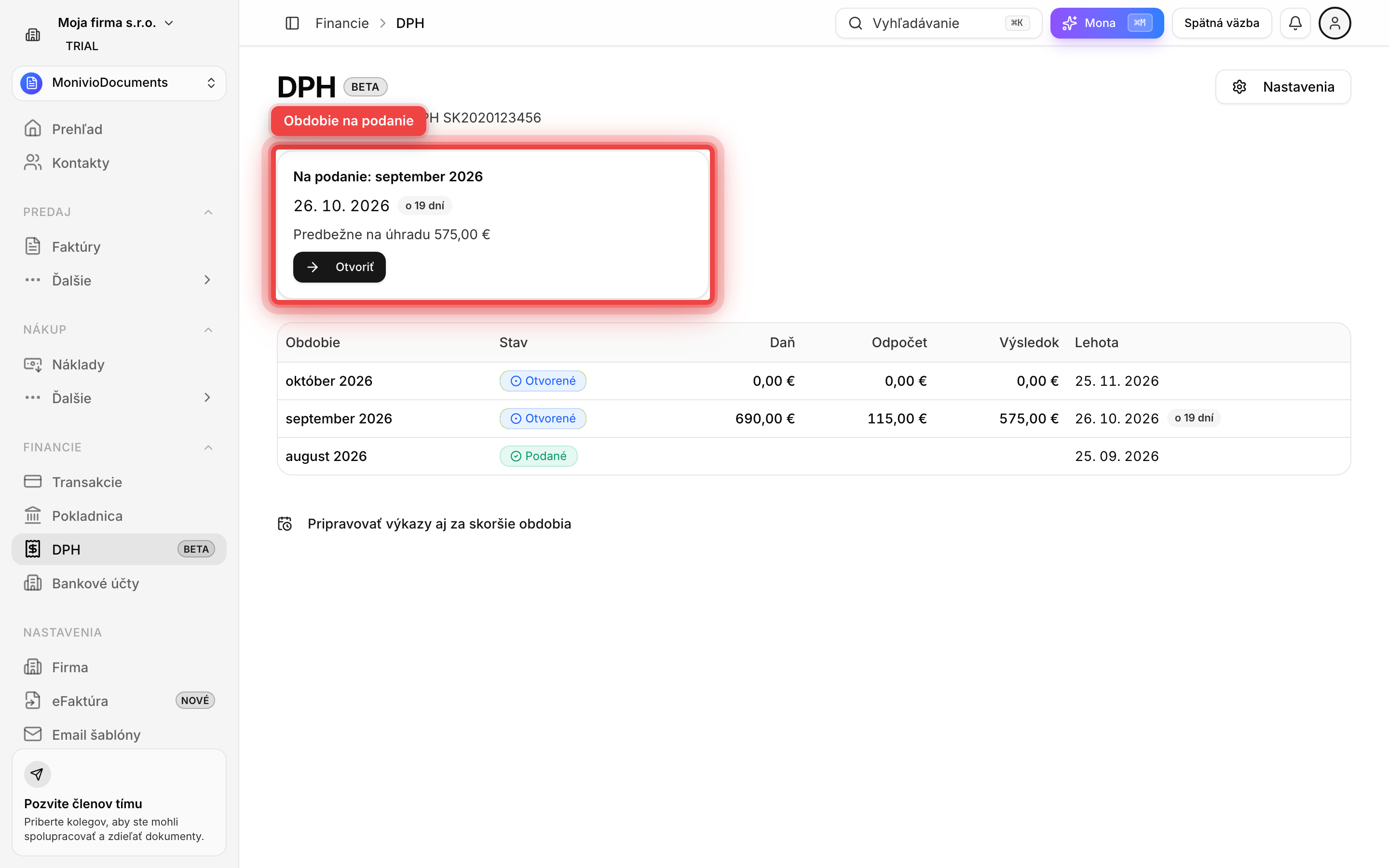Click Spätná väzba feedback button

click(x=1221, y=23)
